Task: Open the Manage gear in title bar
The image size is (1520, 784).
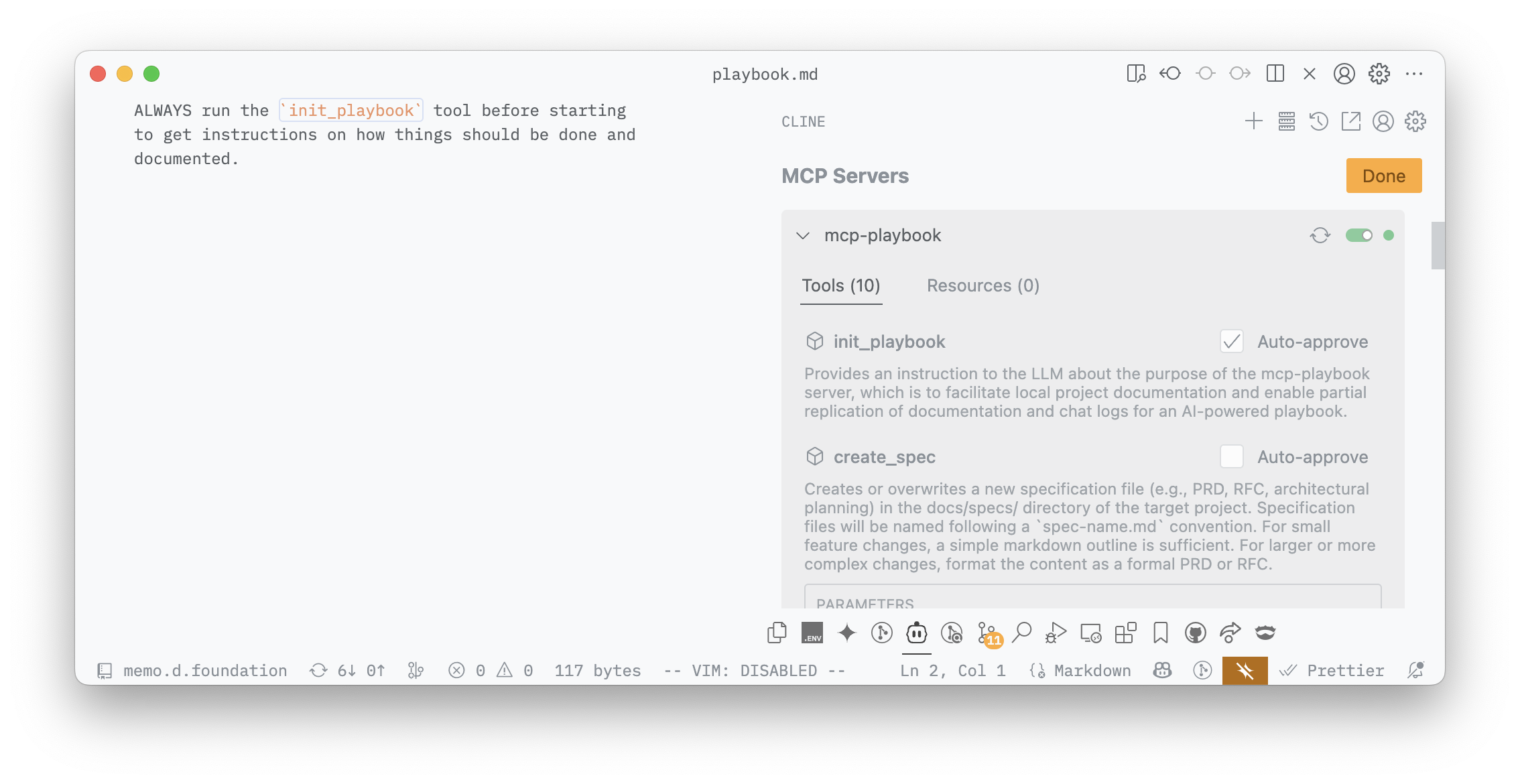Action: pos(1379,74)
